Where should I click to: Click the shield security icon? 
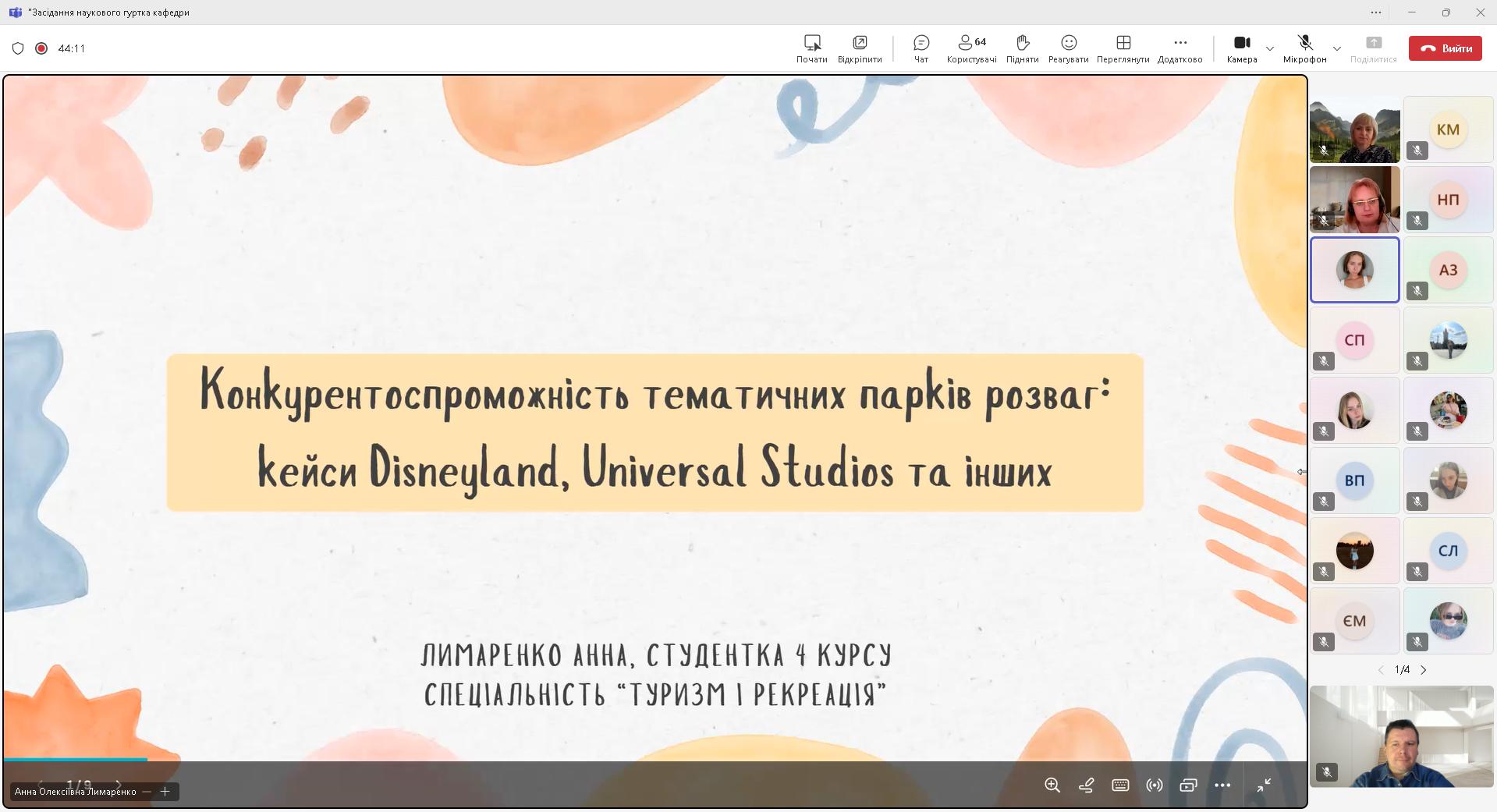[x=18, y=48]
